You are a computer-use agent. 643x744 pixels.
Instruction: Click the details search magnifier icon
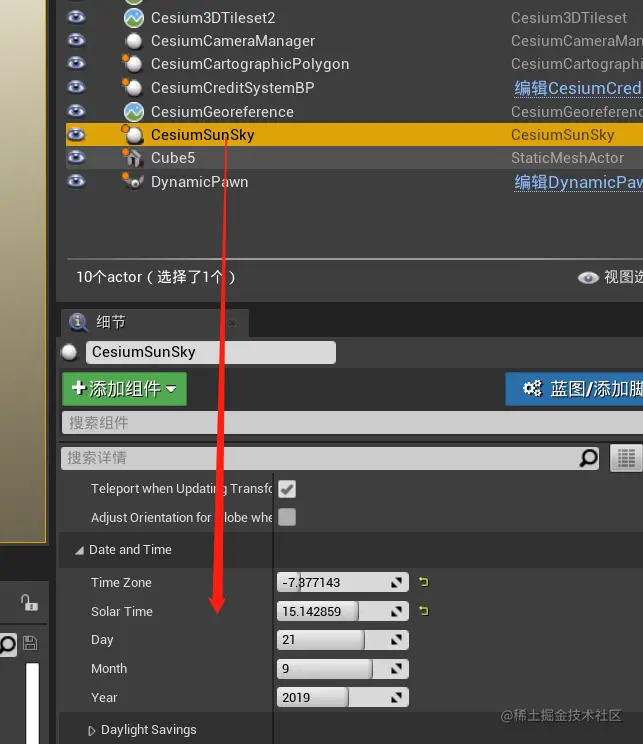588,458
